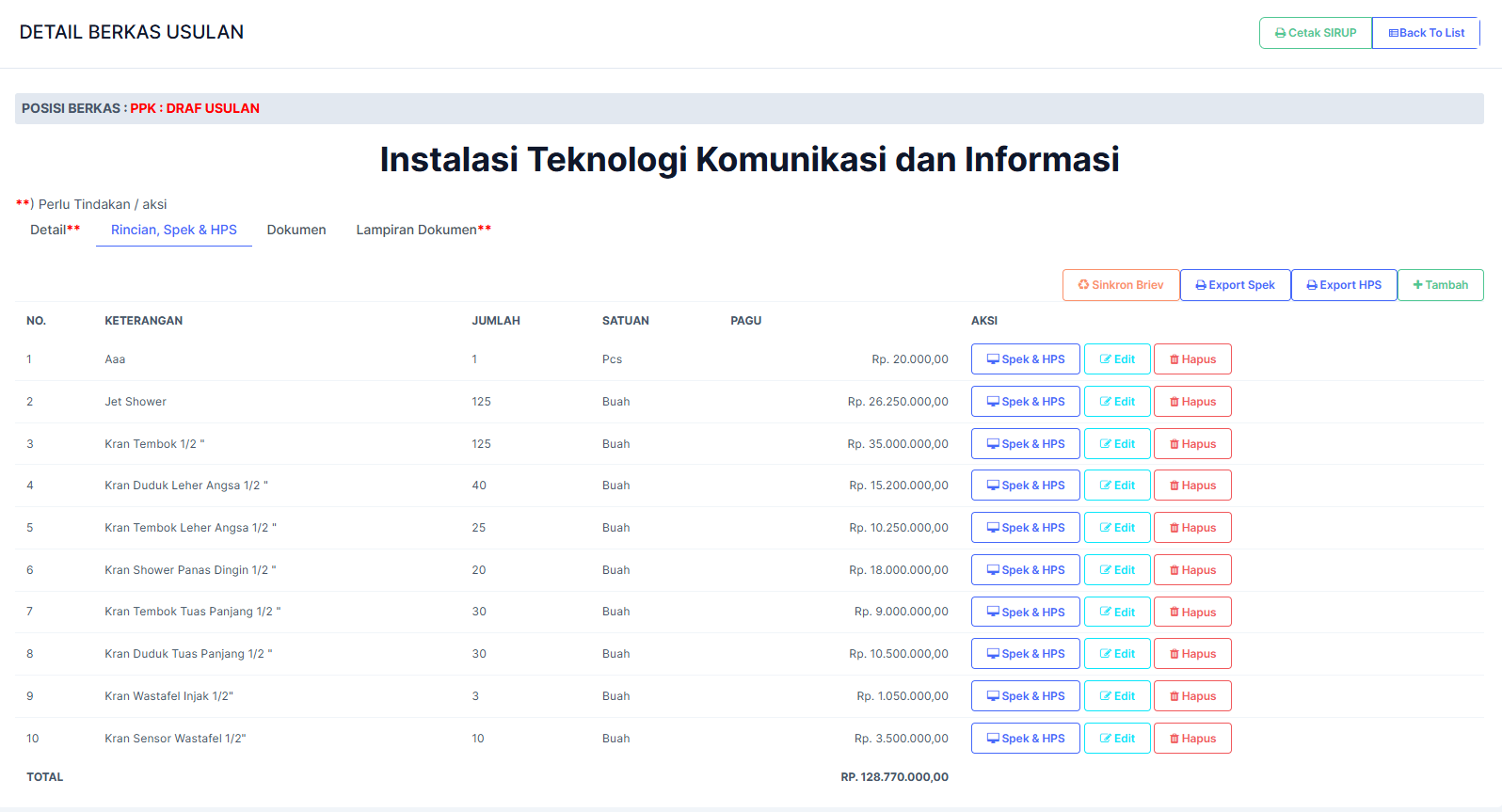Go back using Back To List
The width and height of the screenshot is (1502, 812).
(1426, 33)
